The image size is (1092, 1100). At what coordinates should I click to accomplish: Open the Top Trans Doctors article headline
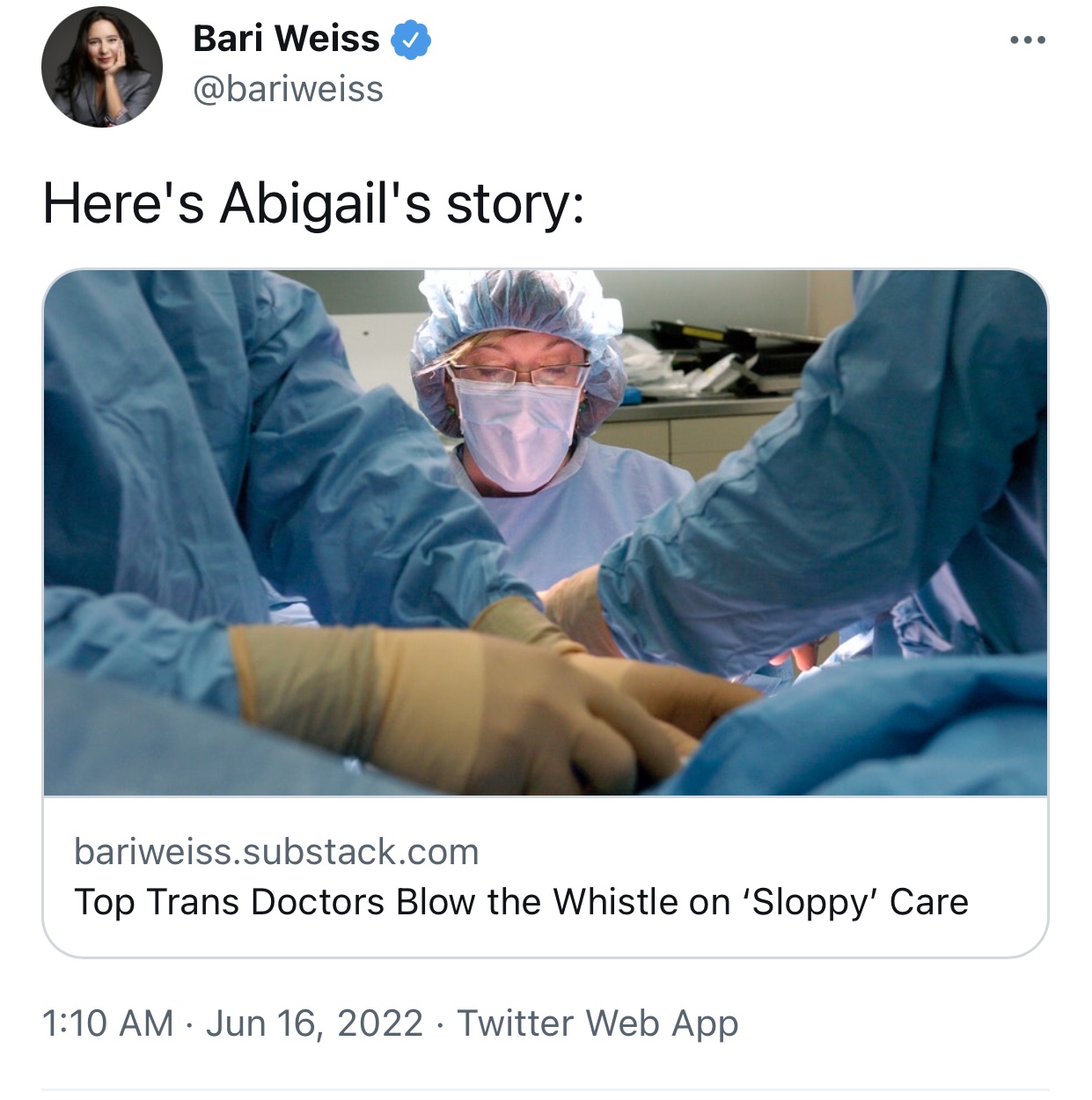pyautogui.click(x=521, y=902)
